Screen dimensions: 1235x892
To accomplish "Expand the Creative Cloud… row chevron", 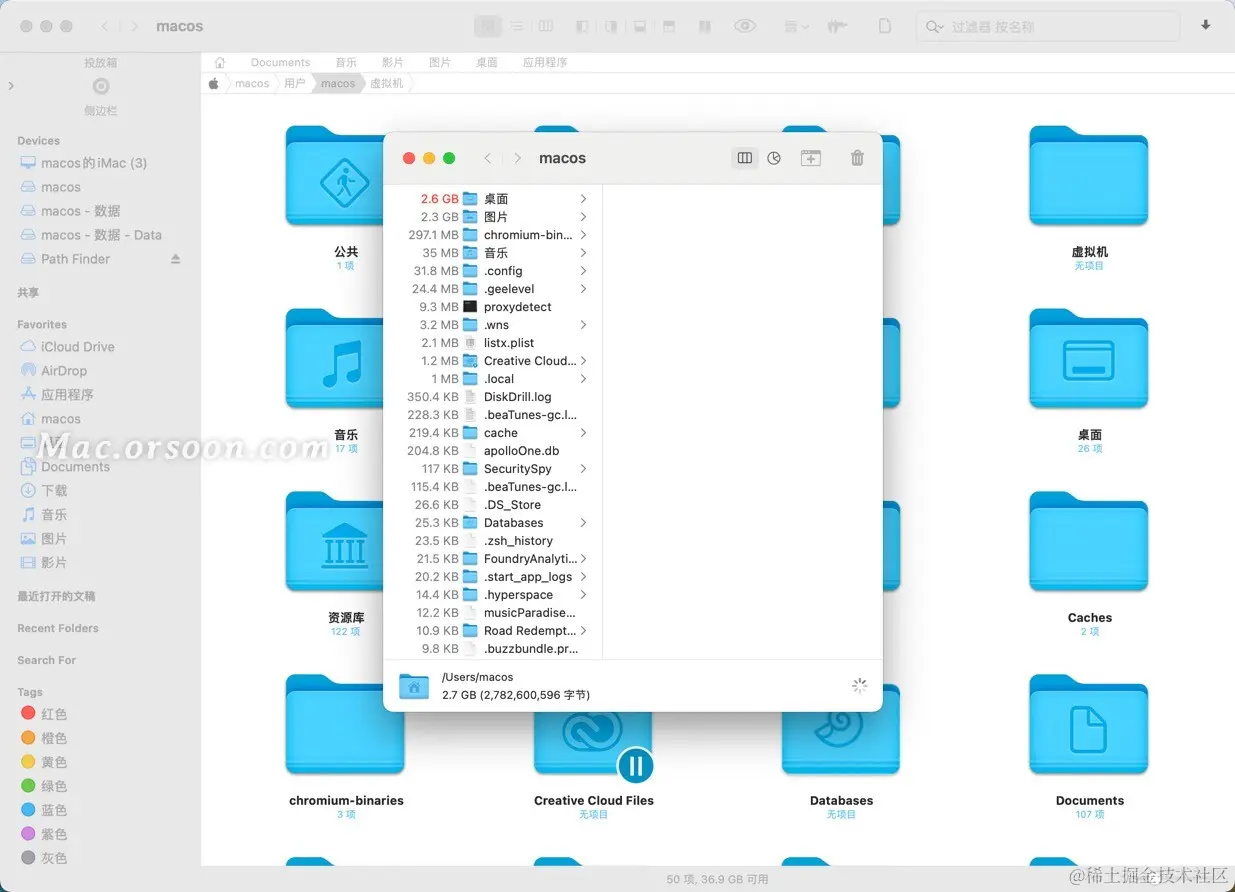I will [583, 361].
